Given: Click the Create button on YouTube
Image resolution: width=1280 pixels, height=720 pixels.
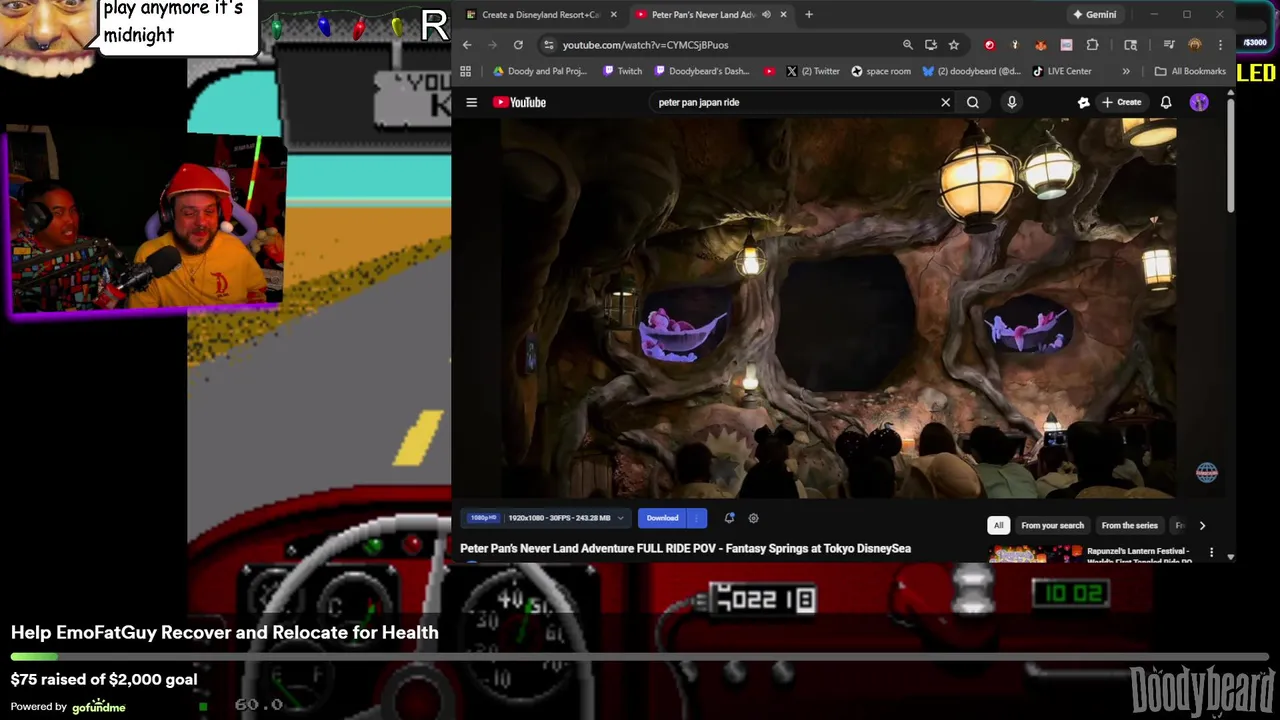Looking at the screenshot, I should pos(1122,102).
